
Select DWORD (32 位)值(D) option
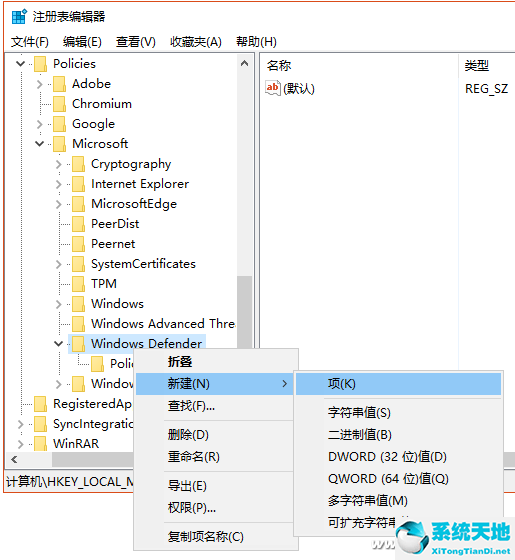pyautogui.click(x=387, y=457)
